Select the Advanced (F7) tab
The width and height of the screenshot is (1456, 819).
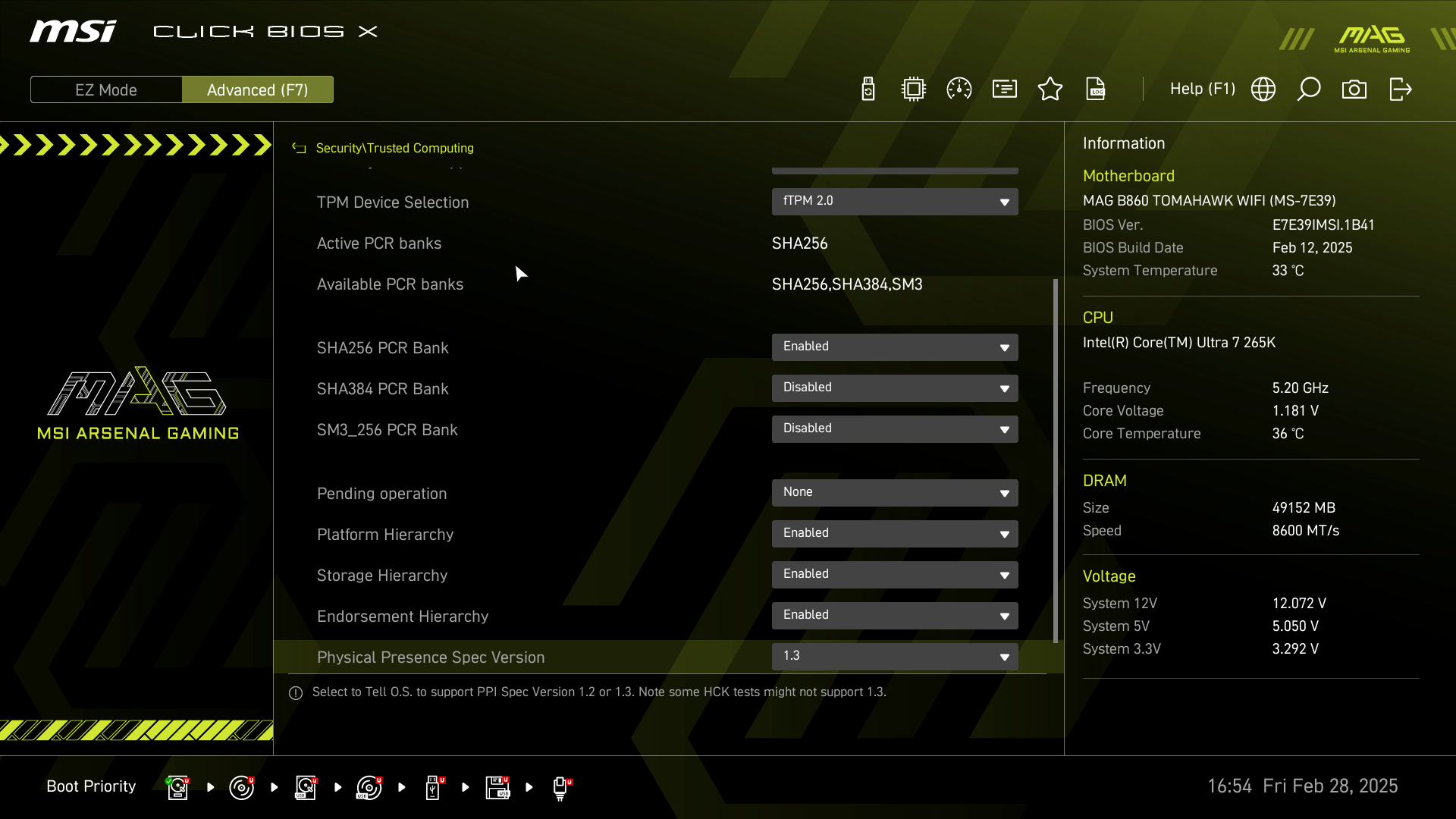(258, 89)
